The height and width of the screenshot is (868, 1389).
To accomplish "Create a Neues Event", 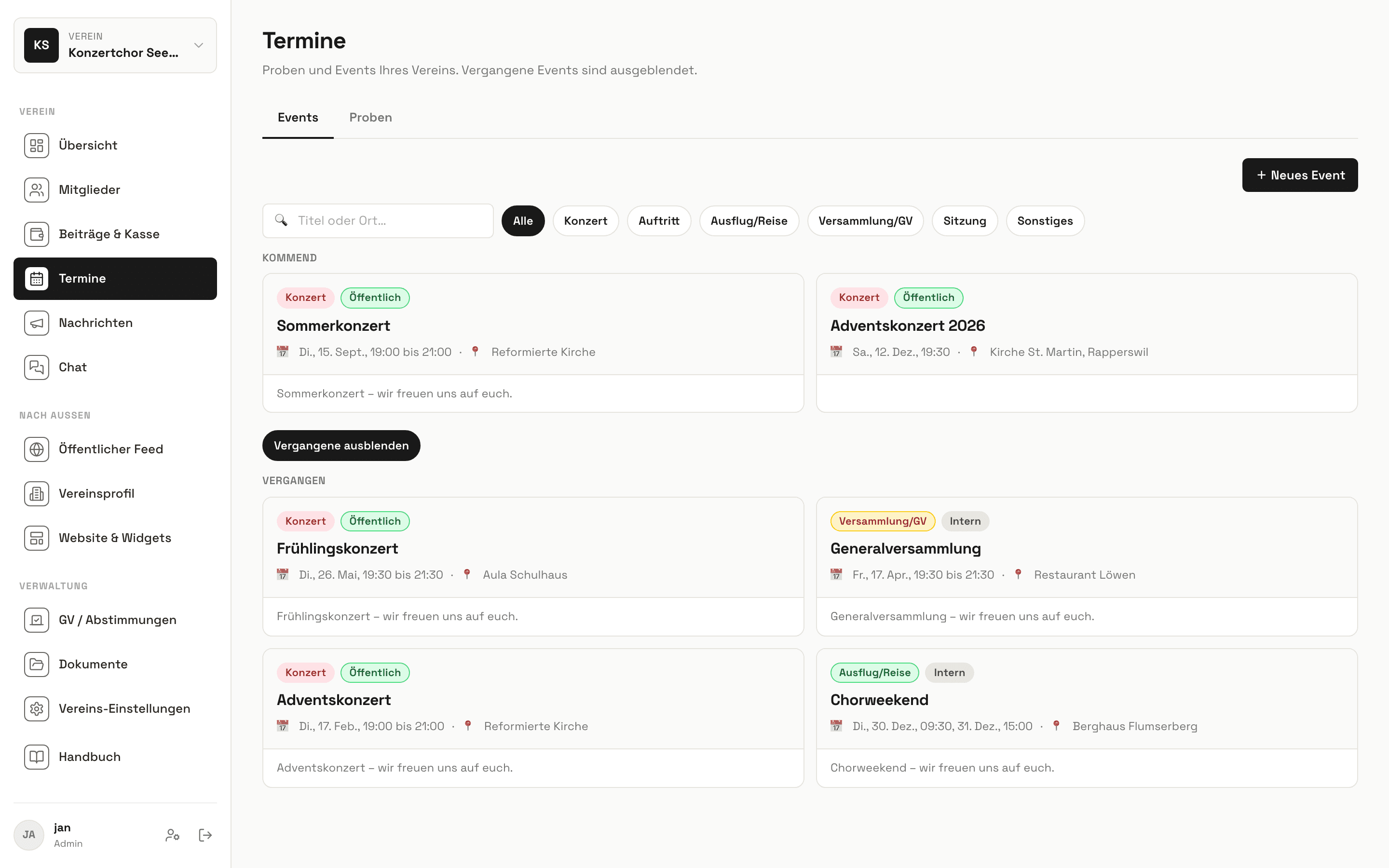I will (x=1300, y=175).
